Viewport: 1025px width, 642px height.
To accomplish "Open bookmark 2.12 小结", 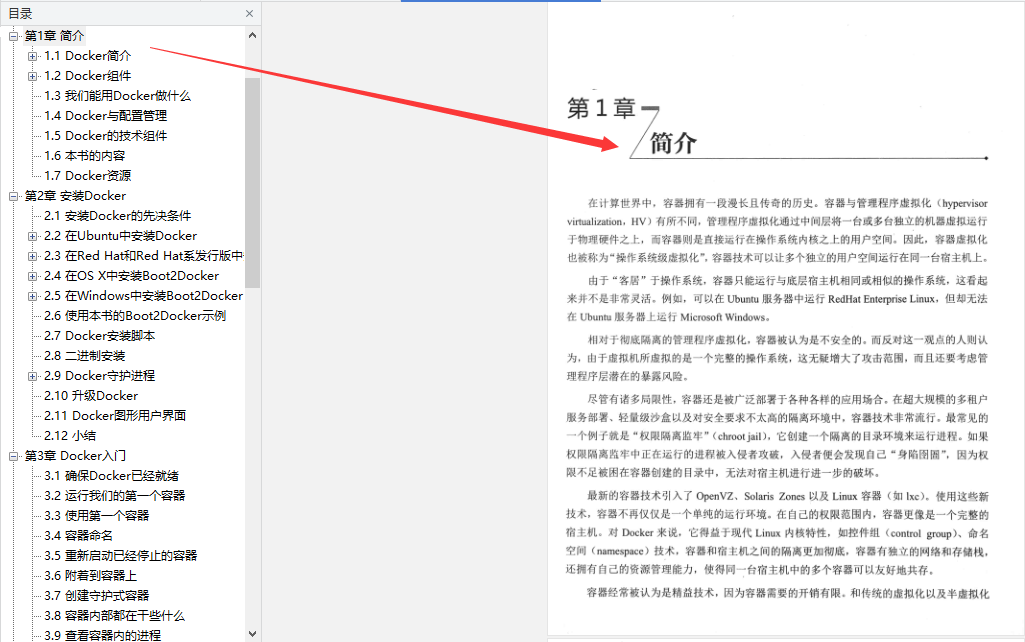I will pyautogui.click(x=70, y=436).
